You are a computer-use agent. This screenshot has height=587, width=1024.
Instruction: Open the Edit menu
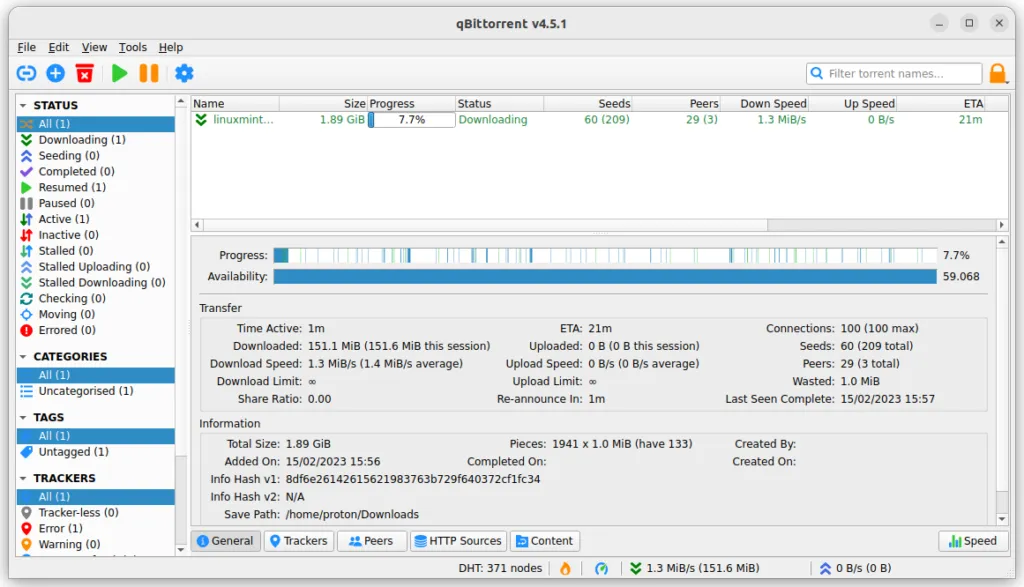(x=58, y=47)
